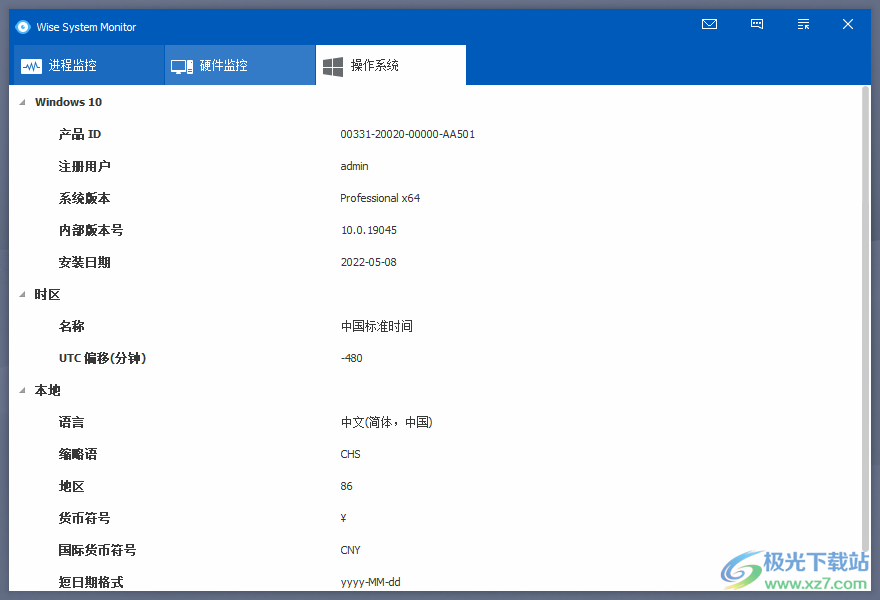The height and width of the screenshot is (600, 880).
Task: Click the install date 2022-05-08
Action: 369,262
